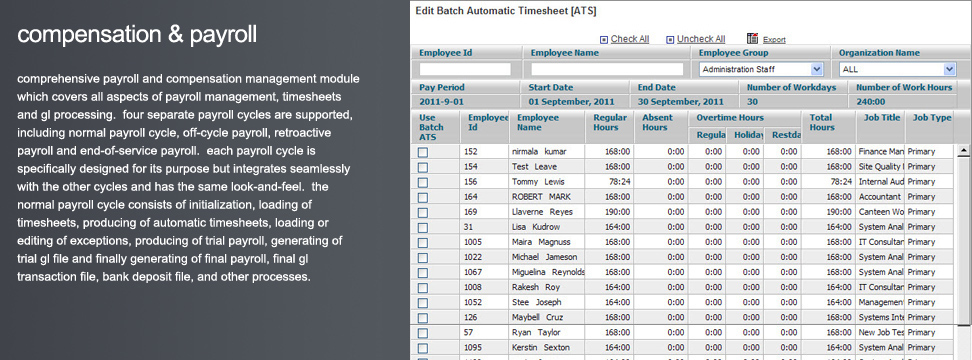The width and height of the screenshot is (972, 360).
Task: Enable Batch ATS for Lisa Kudrow
Action: 423,227
